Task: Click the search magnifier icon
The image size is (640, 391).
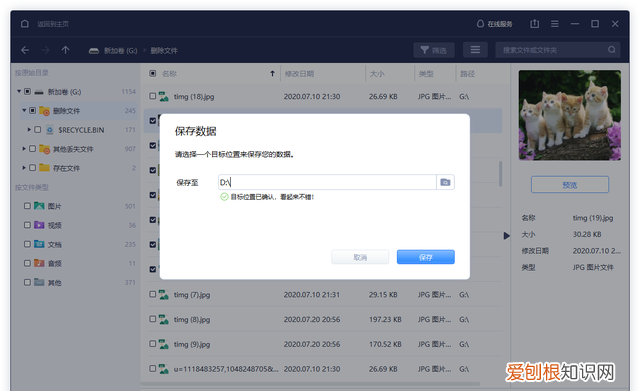Action: (611, 50)
